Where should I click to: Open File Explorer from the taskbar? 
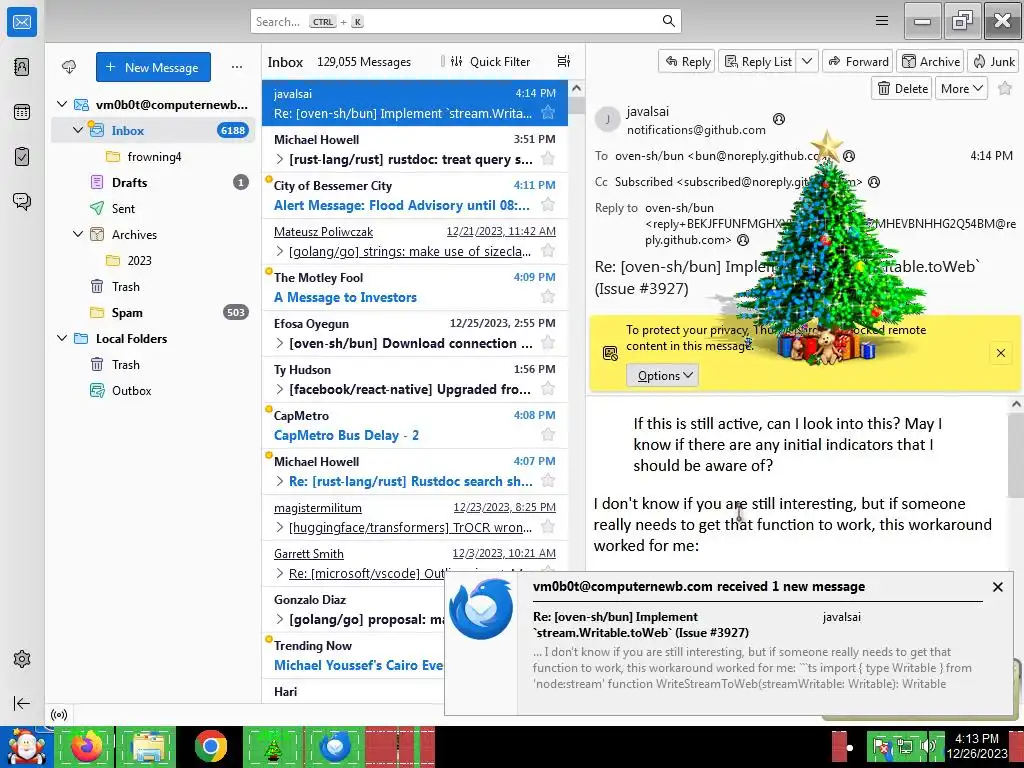(x=148, y=746)
